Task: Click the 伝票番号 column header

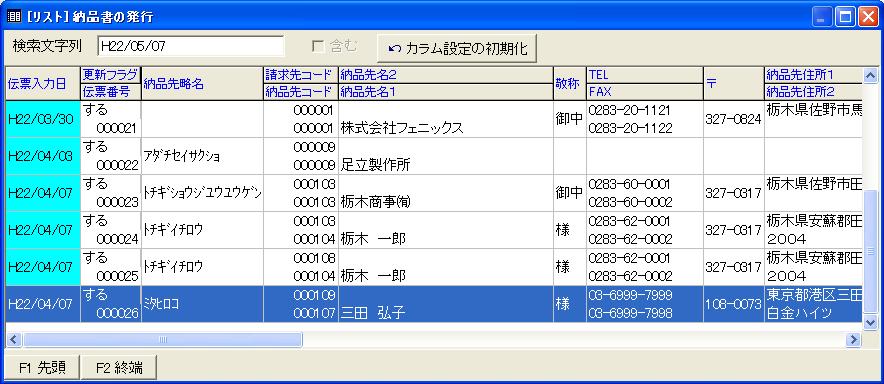Action: click(111, 92)
